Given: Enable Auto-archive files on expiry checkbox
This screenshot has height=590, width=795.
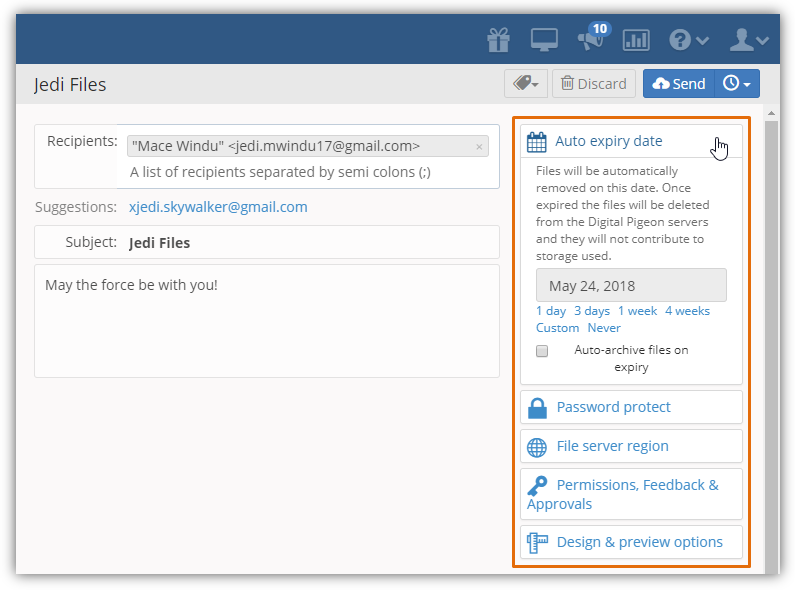Looking at the screenshot, I should (542, 351).
